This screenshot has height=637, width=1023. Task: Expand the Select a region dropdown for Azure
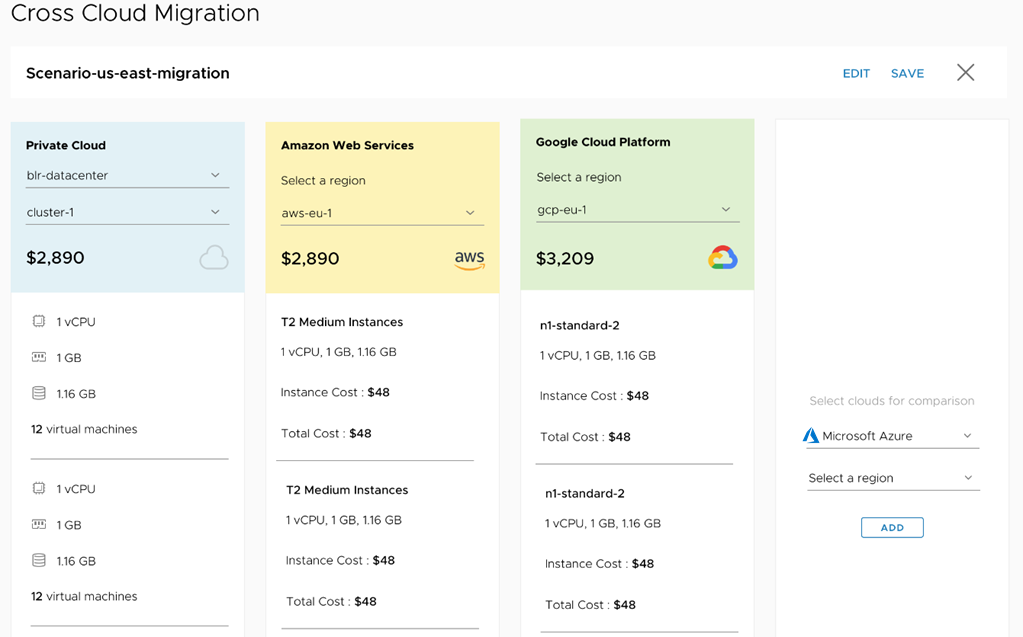click(892, 478)
